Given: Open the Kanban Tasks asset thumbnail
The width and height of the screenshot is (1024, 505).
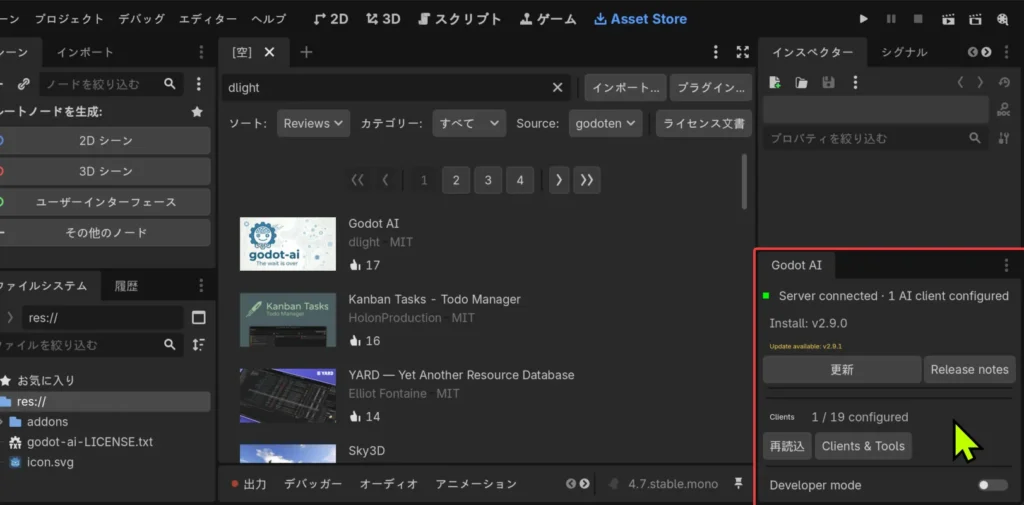Looking at the screenshot, I should pos(287,319).
